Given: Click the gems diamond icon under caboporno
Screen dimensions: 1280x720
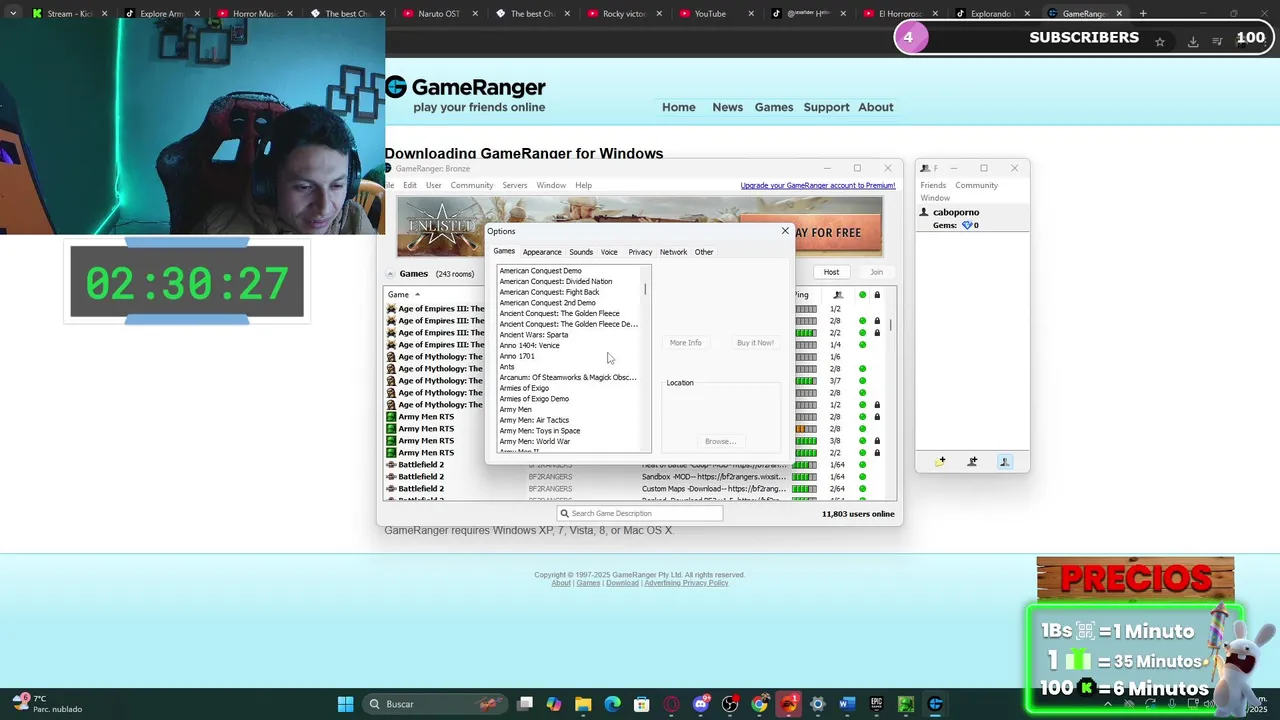Looking at the screenshot, I should pyautogui.click(x=967, y=225).
